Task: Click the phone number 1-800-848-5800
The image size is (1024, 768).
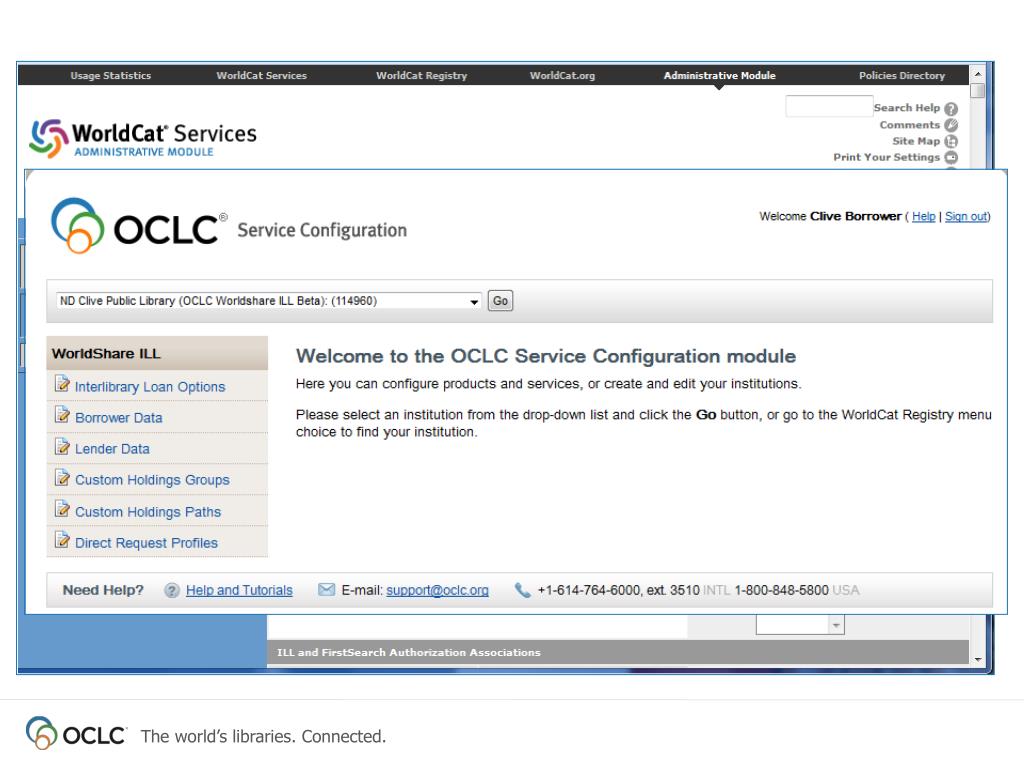Action: 782,590
